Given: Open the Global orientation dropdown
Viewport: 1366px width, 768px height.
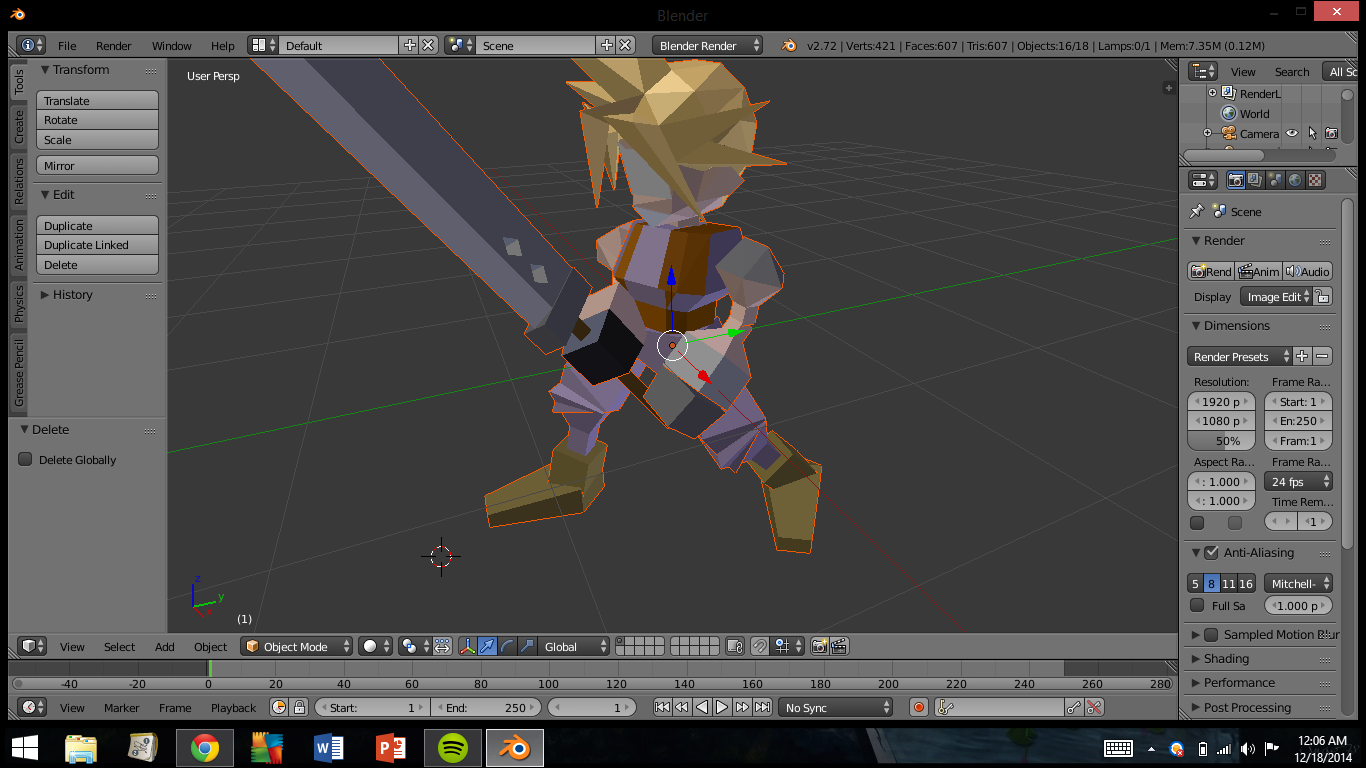Looking at the screenshot, I should [573, 647].
